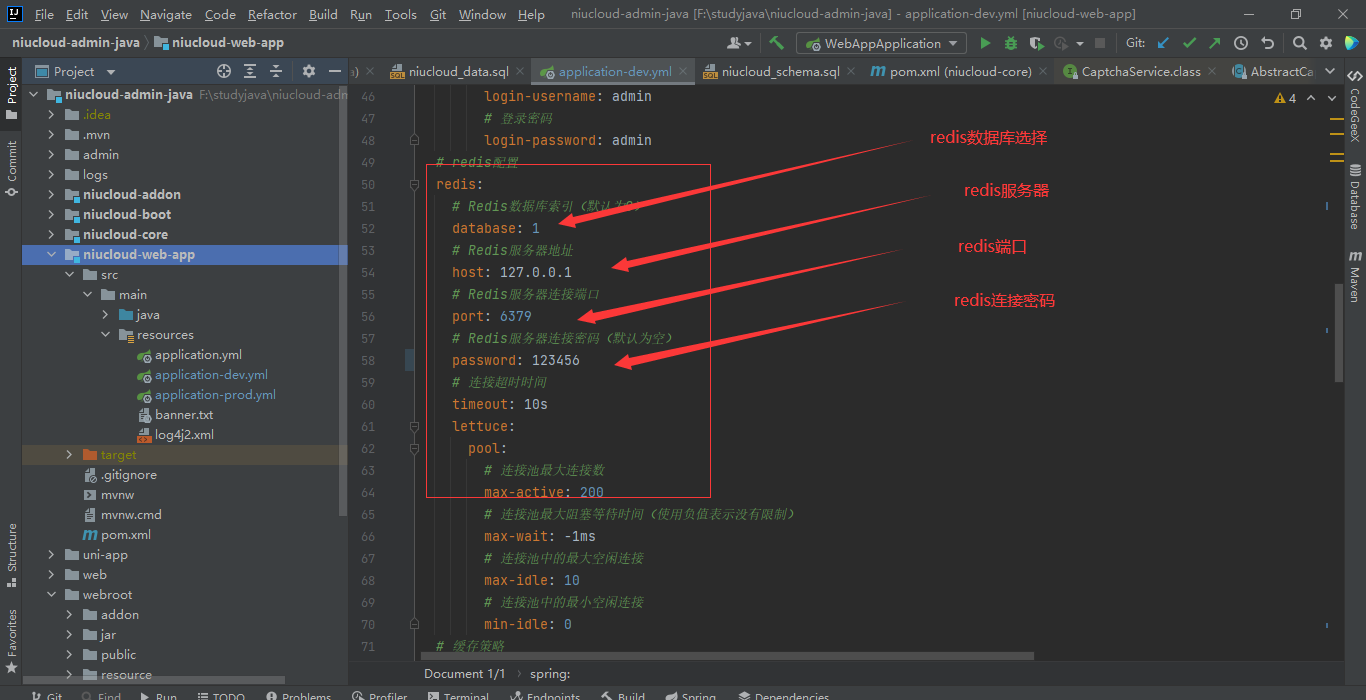
Task: Switch to niucloud_schema.sql tab
Action: (x=780, y=71)
